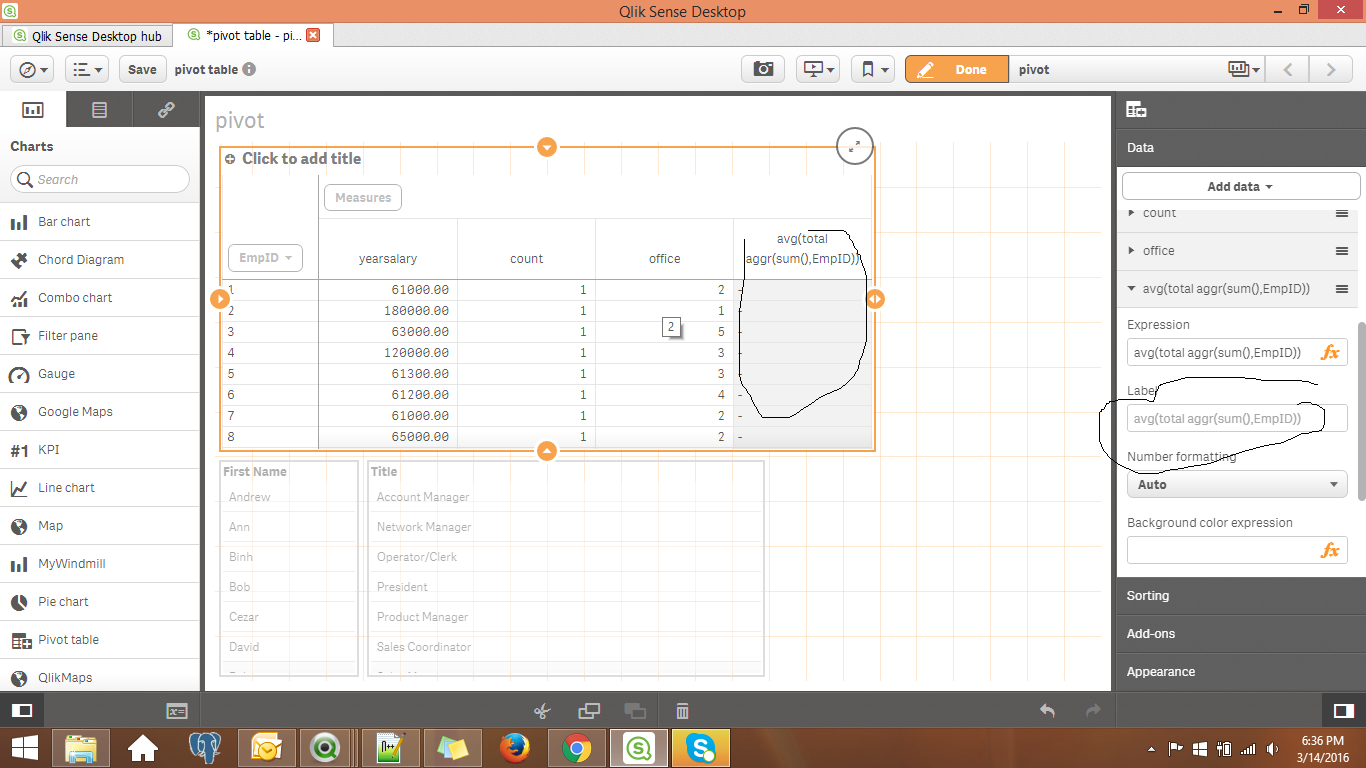This screenshot has width=1366, height=768.
Task: Click the Measures pill in pivot
Action: pos(363,197)
